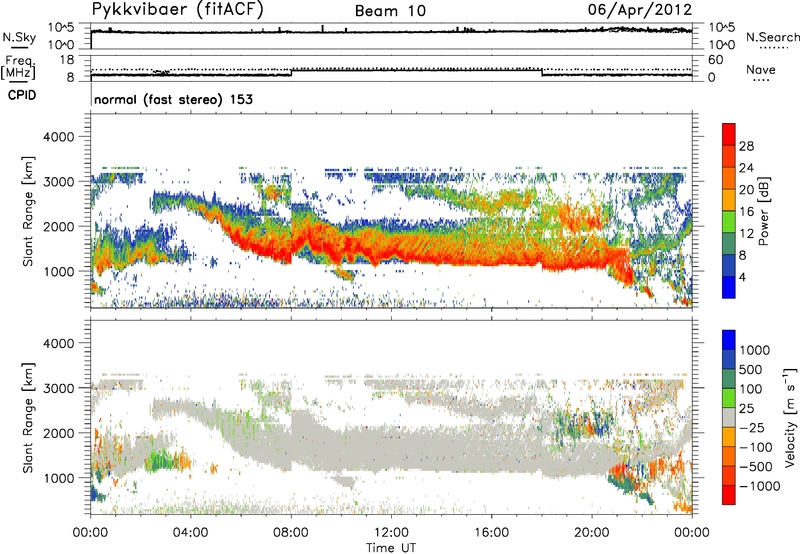Click the 3000 tick on power panel
800x554 pixels.
pos(58,182)
